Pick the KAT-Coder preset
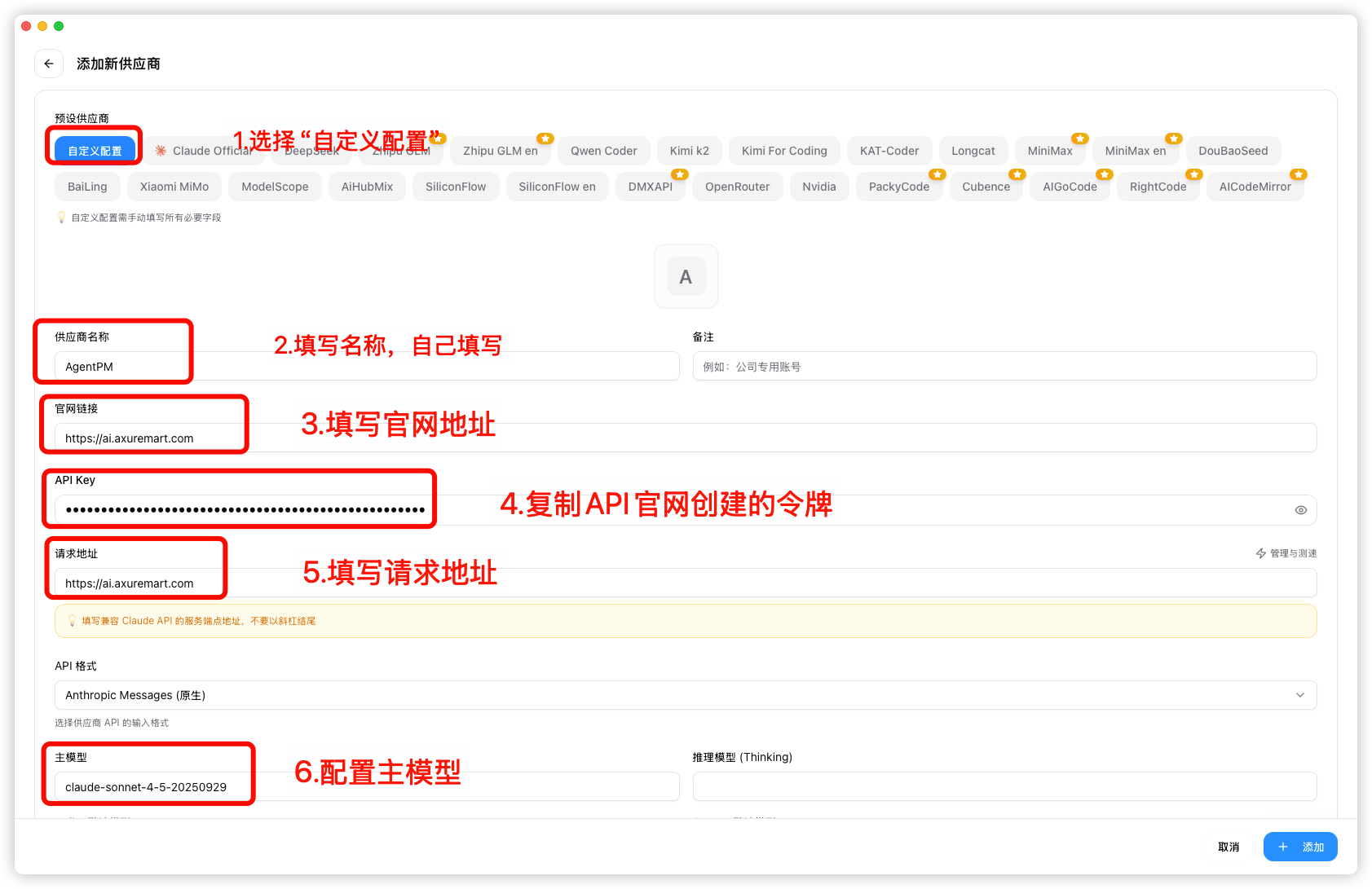The image size is (1372, 889). 889,151
